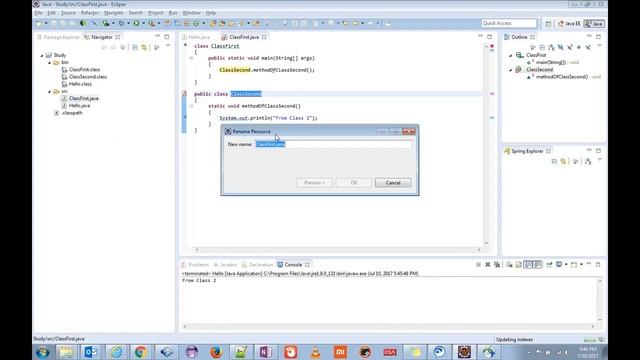Open the Run button dropdown arrow
This screenshot has width=640, height=360.
tap(143, 23)
